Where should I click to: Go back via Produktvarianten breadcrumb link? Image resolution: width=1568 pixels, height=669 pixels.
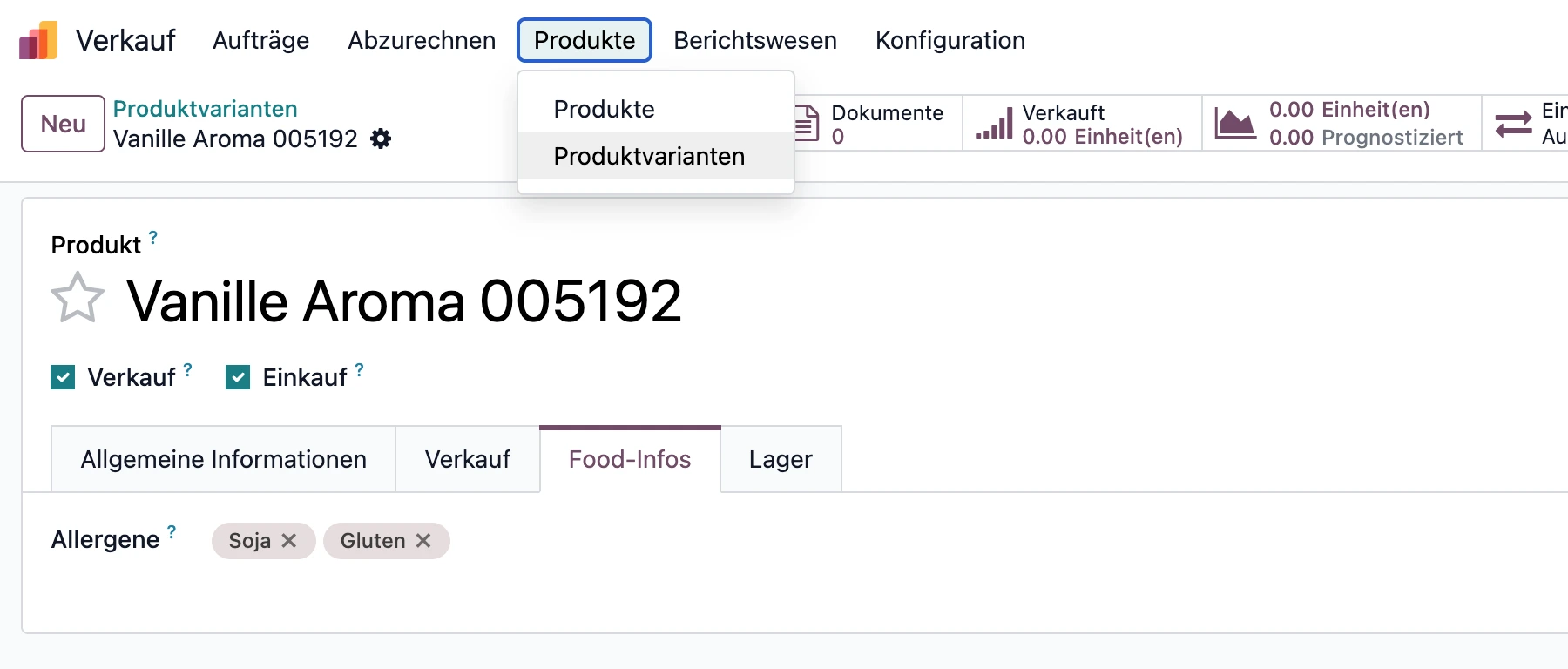tap(205, 109)
